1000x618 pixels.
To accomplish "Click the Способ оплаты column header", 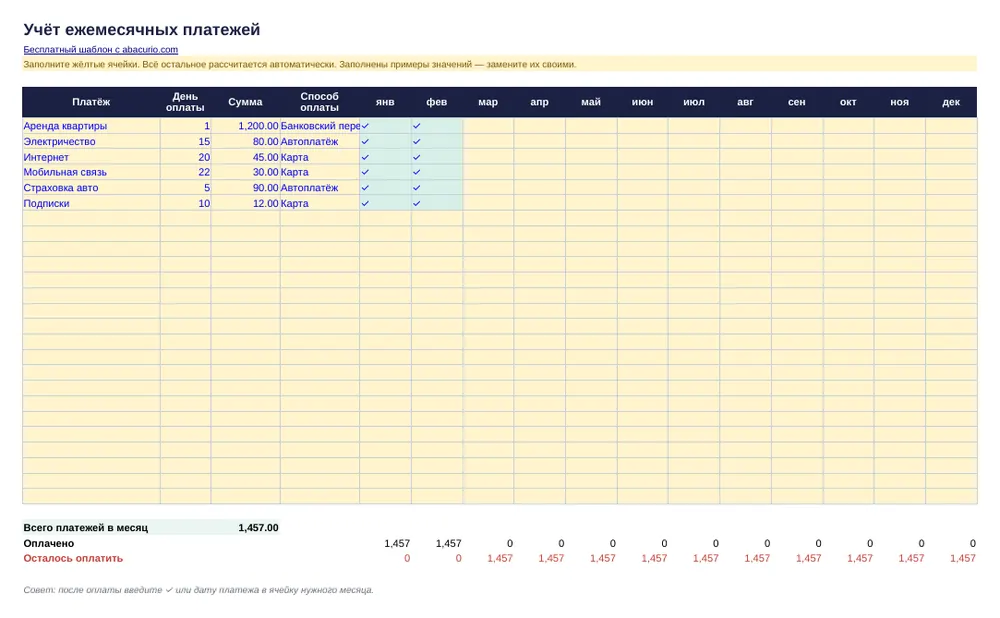I will (x=320, y=102).
